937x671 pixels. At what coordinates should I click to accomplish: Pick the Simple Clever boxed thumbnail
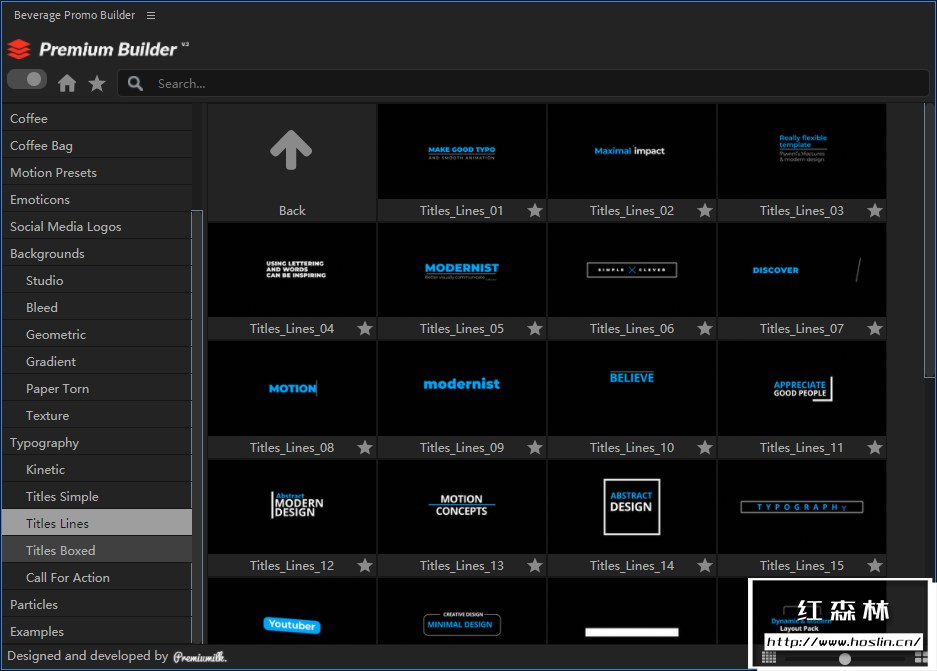coord(632,269)
